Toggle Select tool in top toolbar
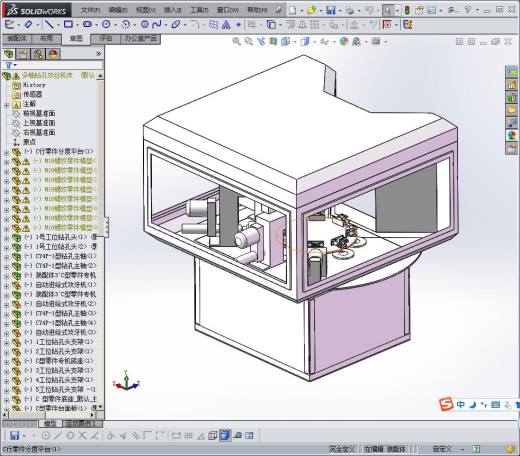Screen dimensions: 520x456 click(387, 10)
